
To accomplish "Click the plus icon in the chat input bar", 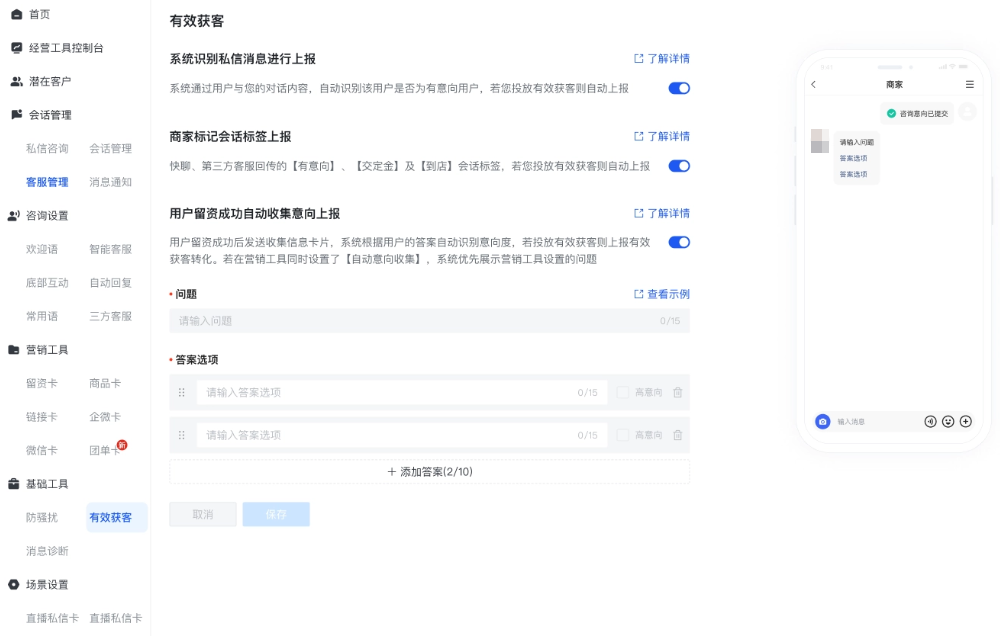I will pyautogui.click(x=965, y=422).
